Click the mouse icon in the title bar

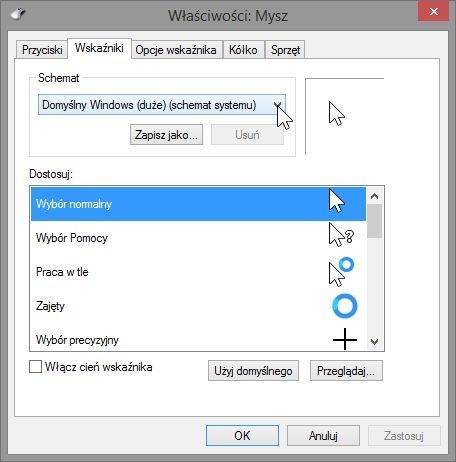click(x=18, y=14)
